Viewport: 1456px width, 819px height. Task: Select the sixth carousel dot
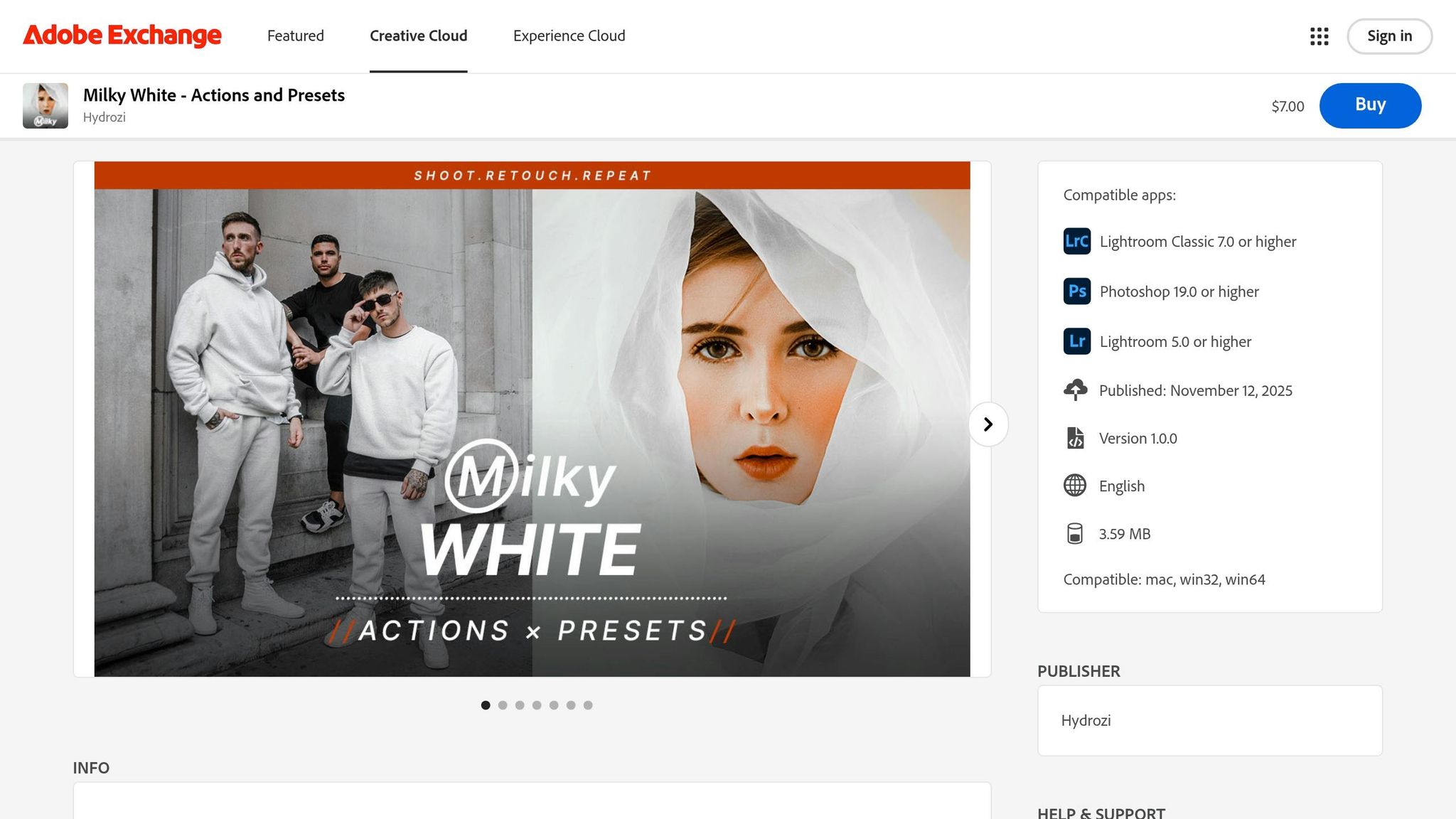coord(571,705)
